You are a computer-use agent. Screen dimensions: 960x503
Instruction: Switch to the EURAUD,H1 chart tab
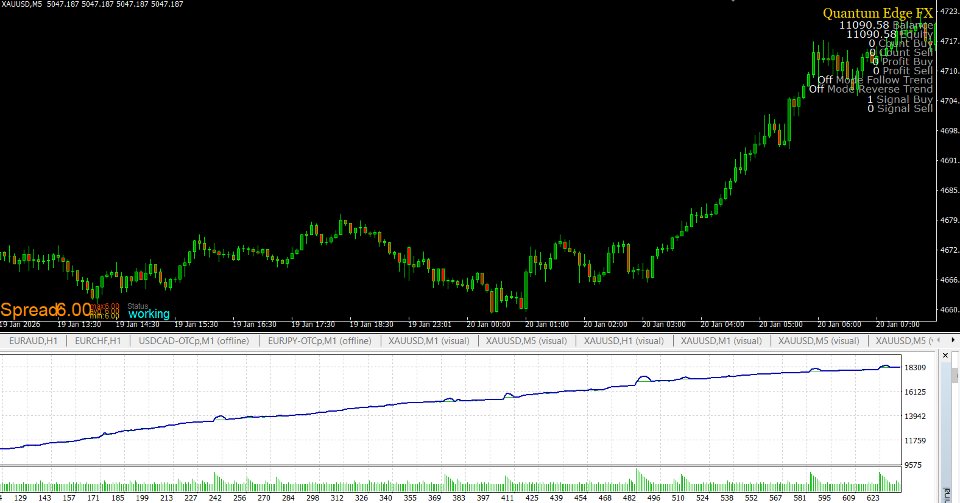click(34, 341)
